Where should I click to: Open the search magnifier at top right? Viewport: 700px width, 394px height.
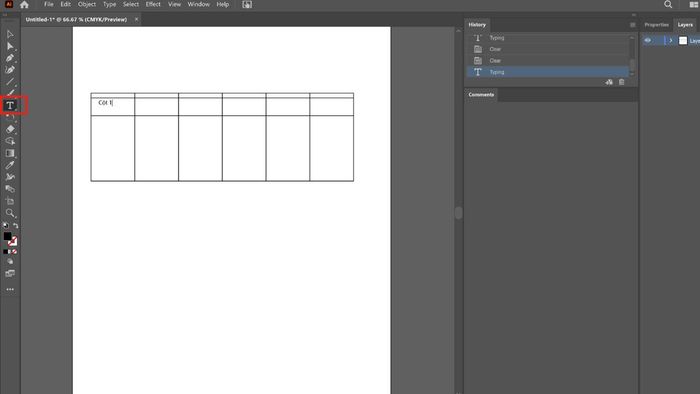(x=668, y=4)
